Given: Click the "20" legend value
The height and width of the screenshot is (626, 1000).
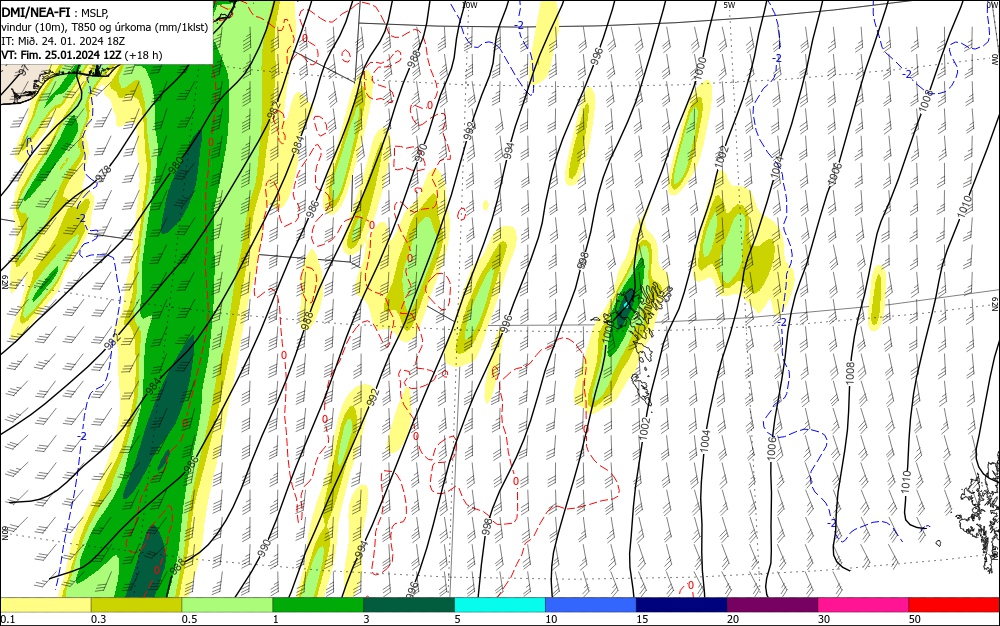Looking at the screenshot, I should click(733, 619).
